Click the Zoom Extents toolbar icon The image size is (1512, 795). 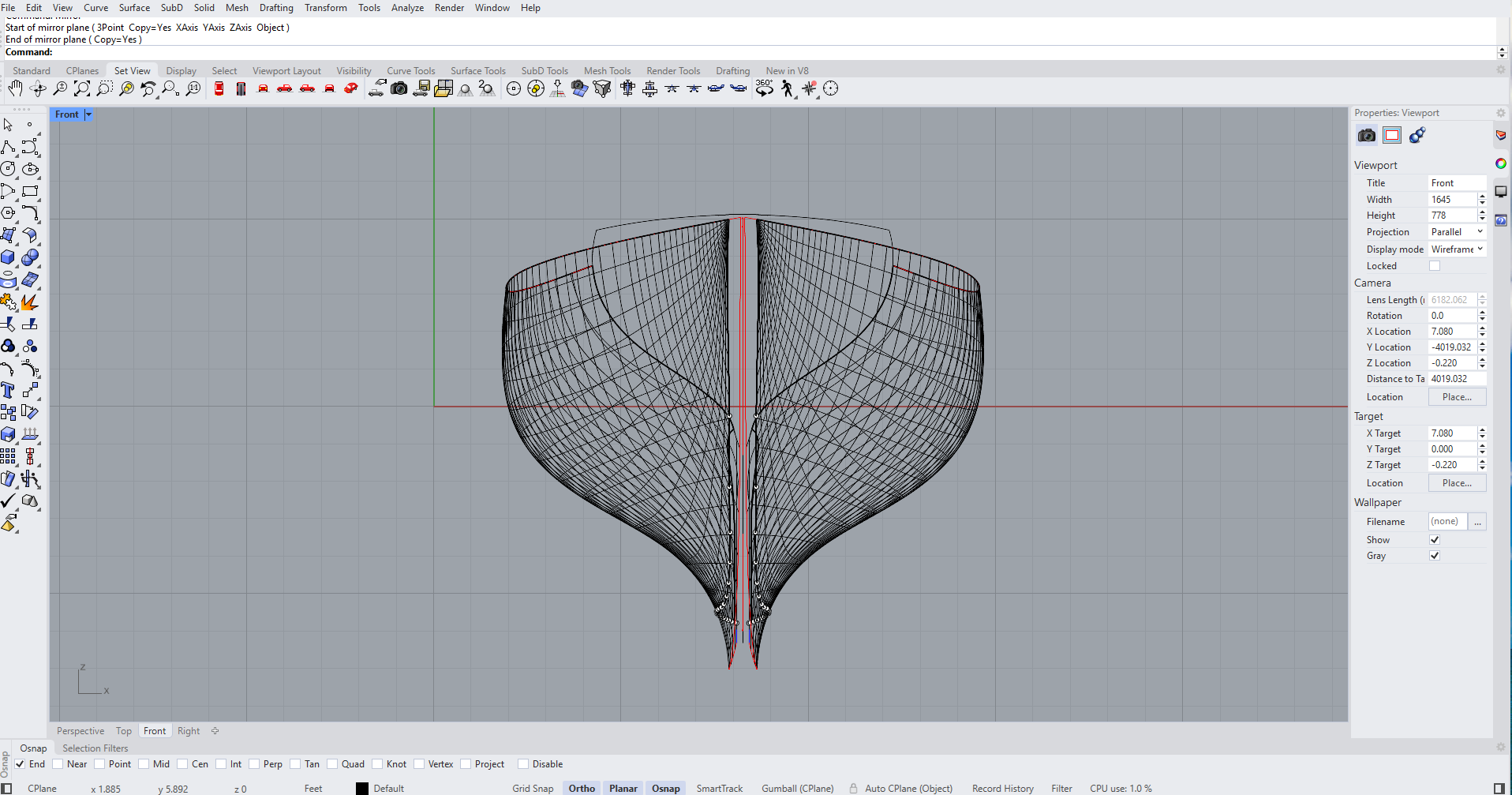point(82,88)
